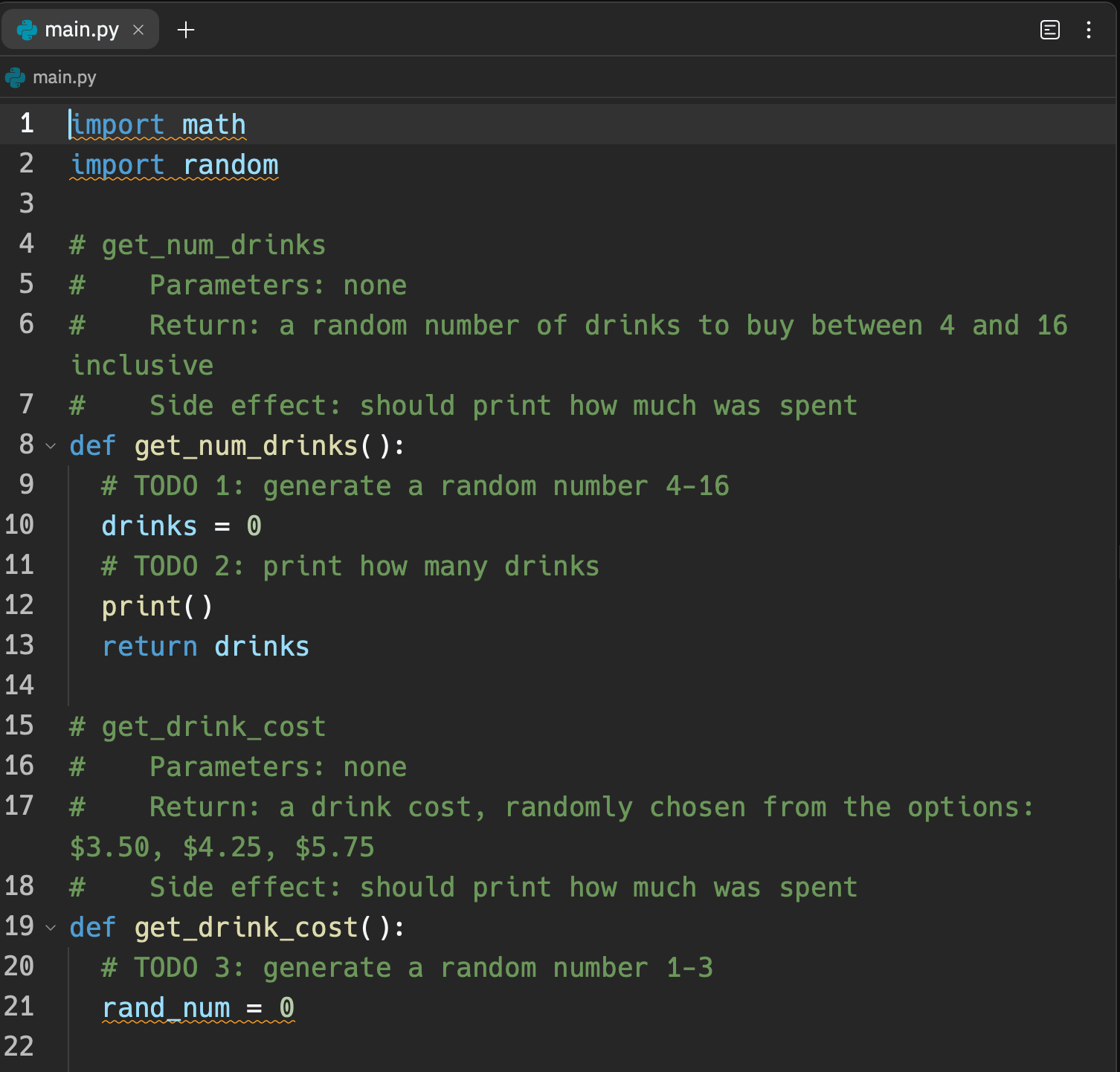Collapse the get_drink_cost function body
This screenshot has width=1120, height=1072.
coord(49,927)
